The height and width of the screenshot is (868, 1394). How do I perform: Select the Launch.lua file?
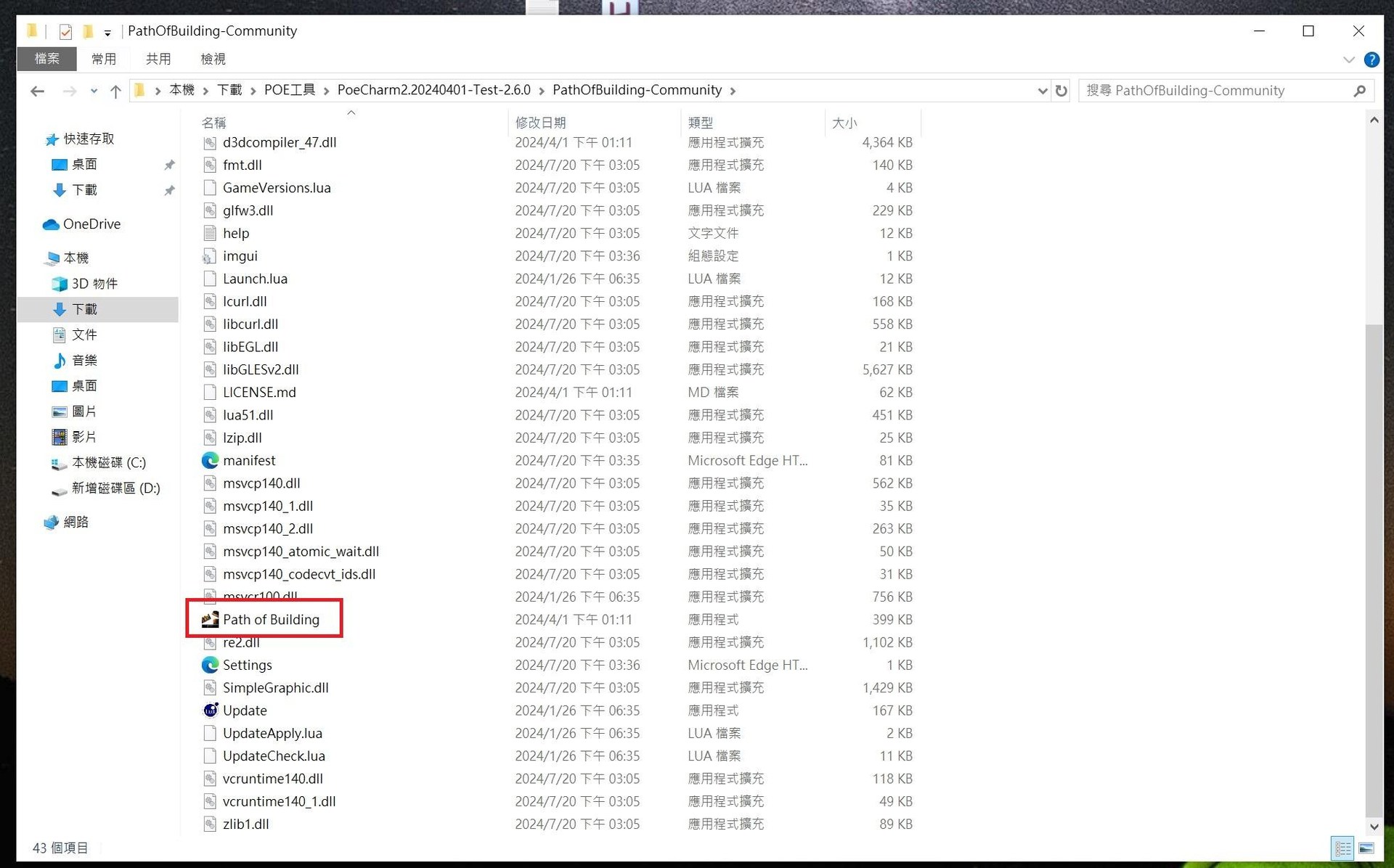(x=255, y=279)
